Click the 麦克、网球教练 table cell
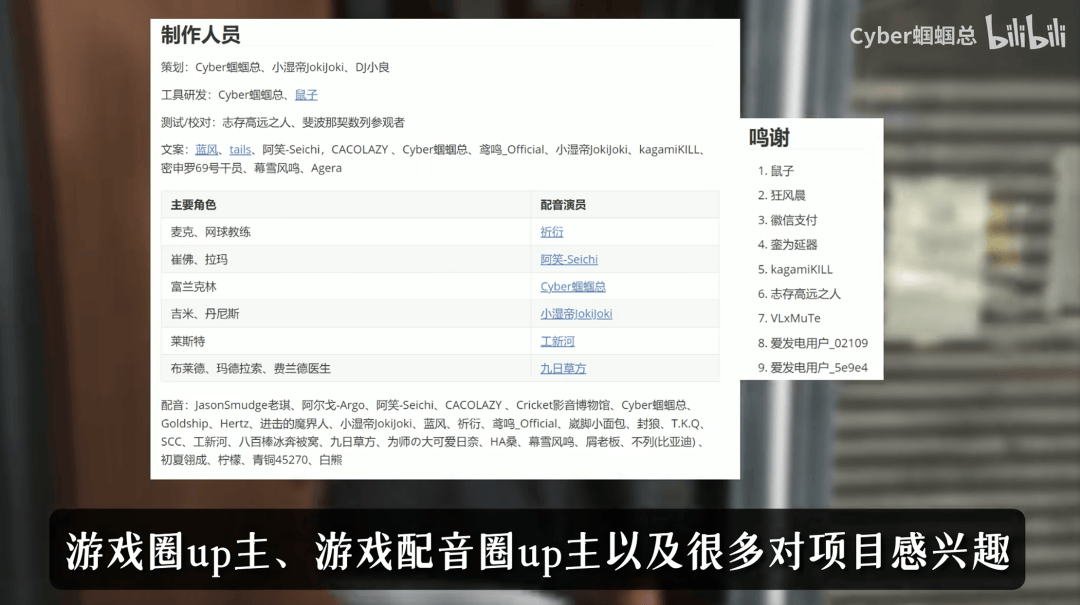 pos(211,232)
